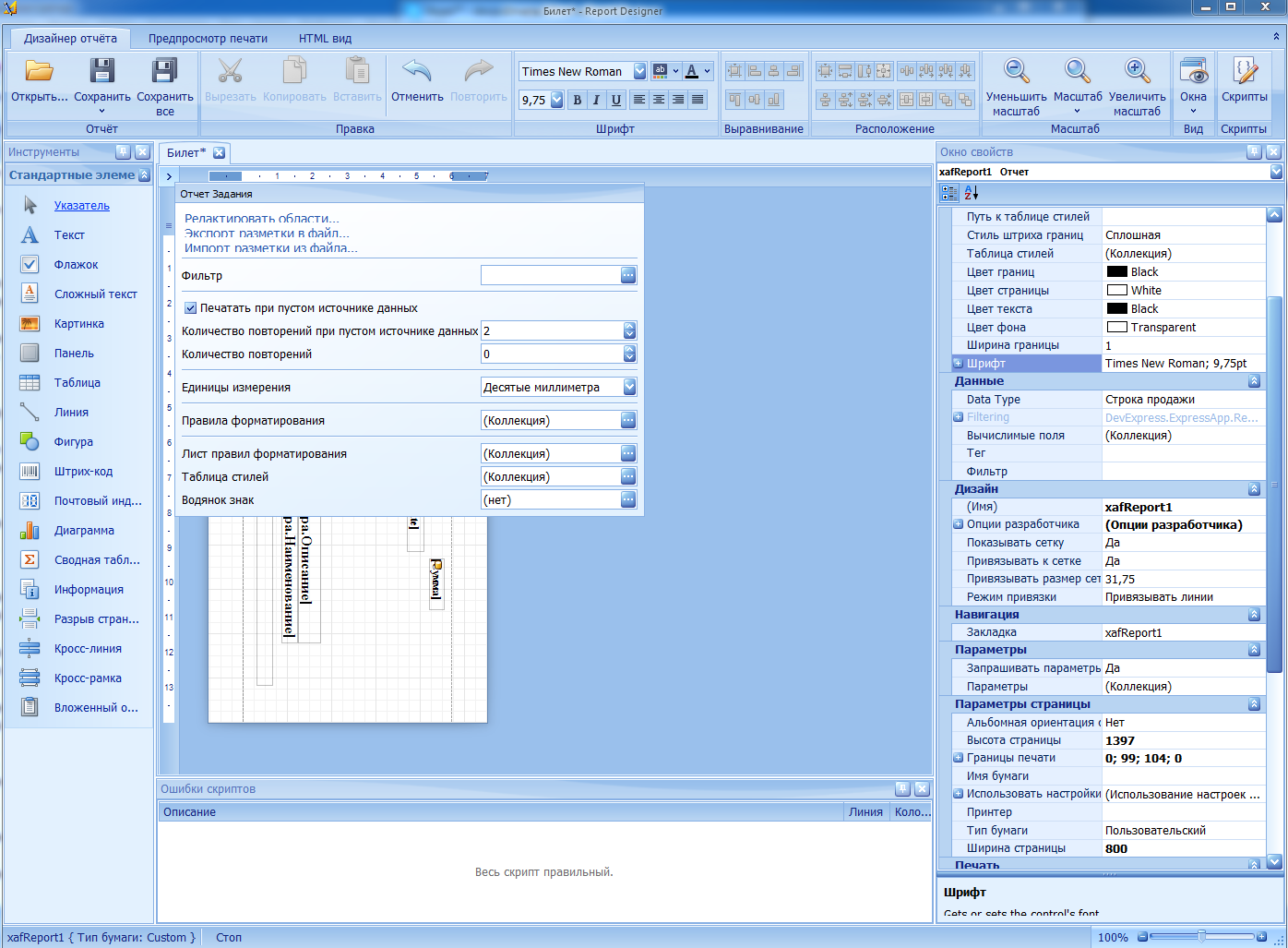Open the font size 9,75 dropdown
The width and height of the screenshot is (1288, 948).
[557, 100]
